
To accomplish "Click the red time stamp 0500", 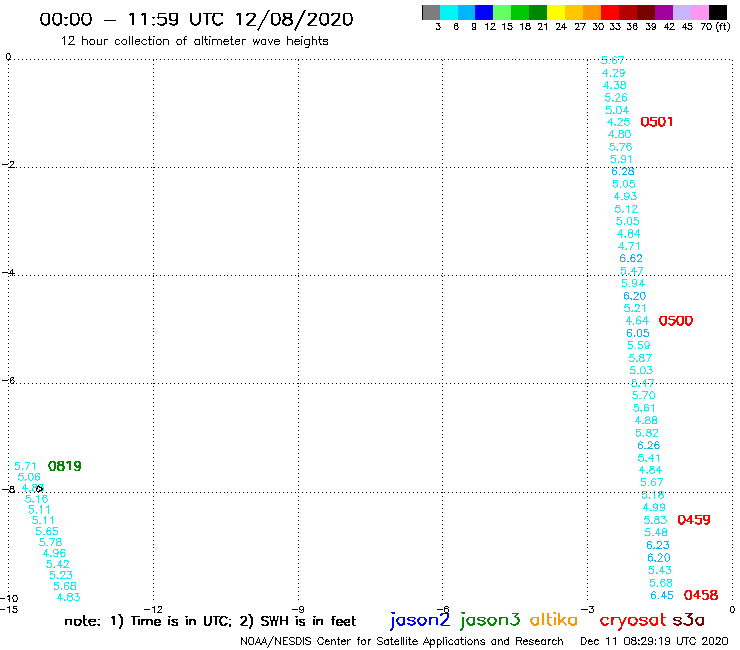I will (x=676, y=321).
